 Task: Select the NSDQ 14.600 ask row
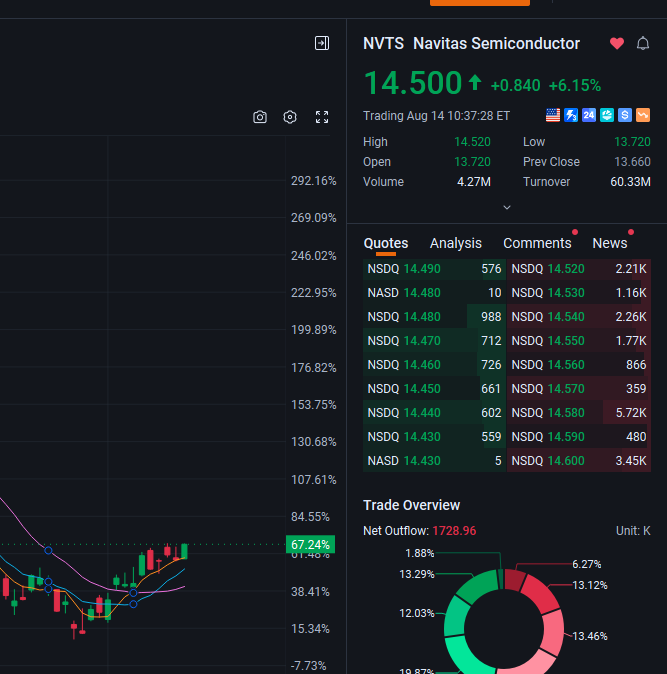(x=579, y=461)
